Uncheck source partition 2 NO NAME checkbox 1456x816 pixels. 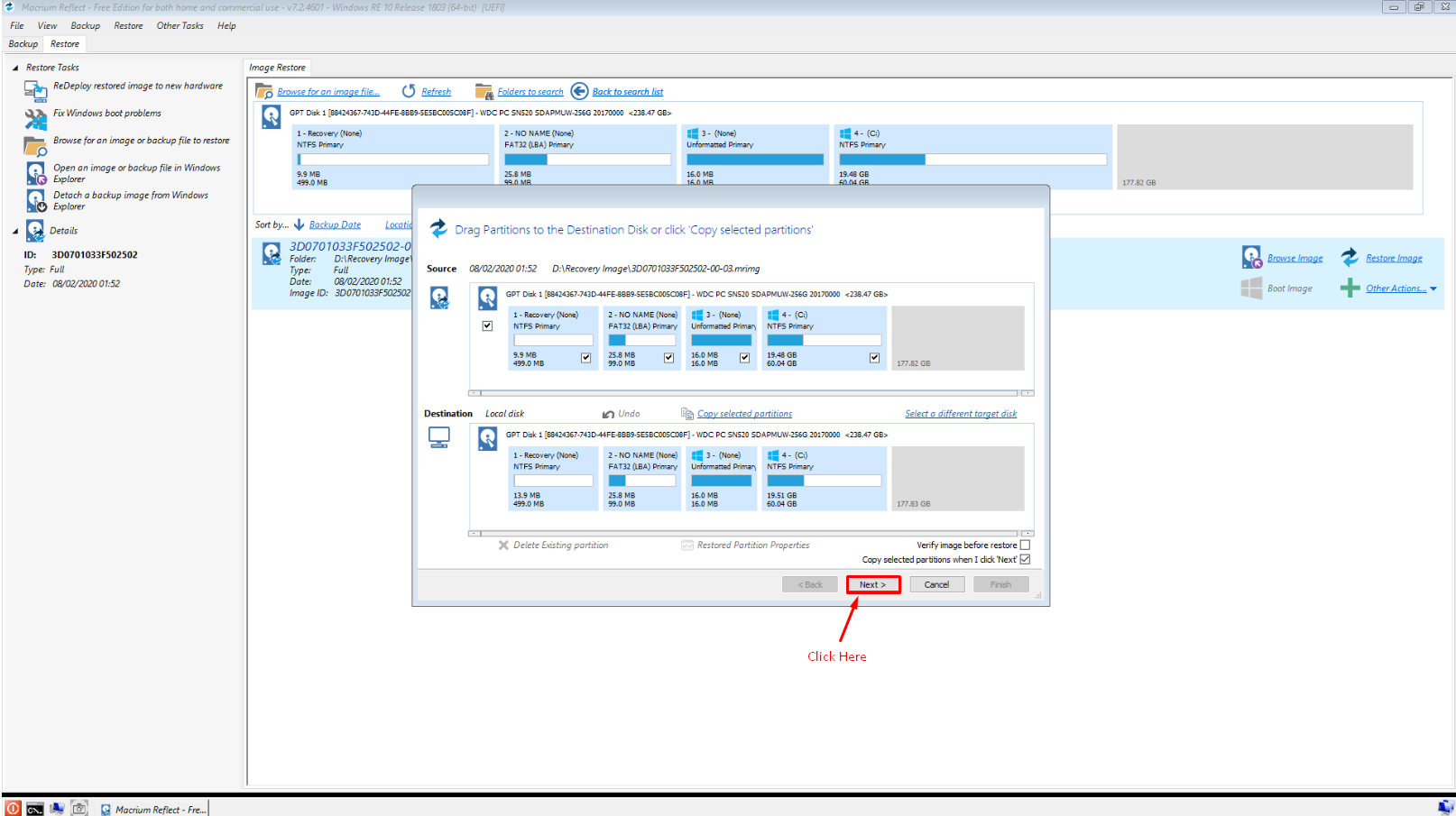coord(668,358)
